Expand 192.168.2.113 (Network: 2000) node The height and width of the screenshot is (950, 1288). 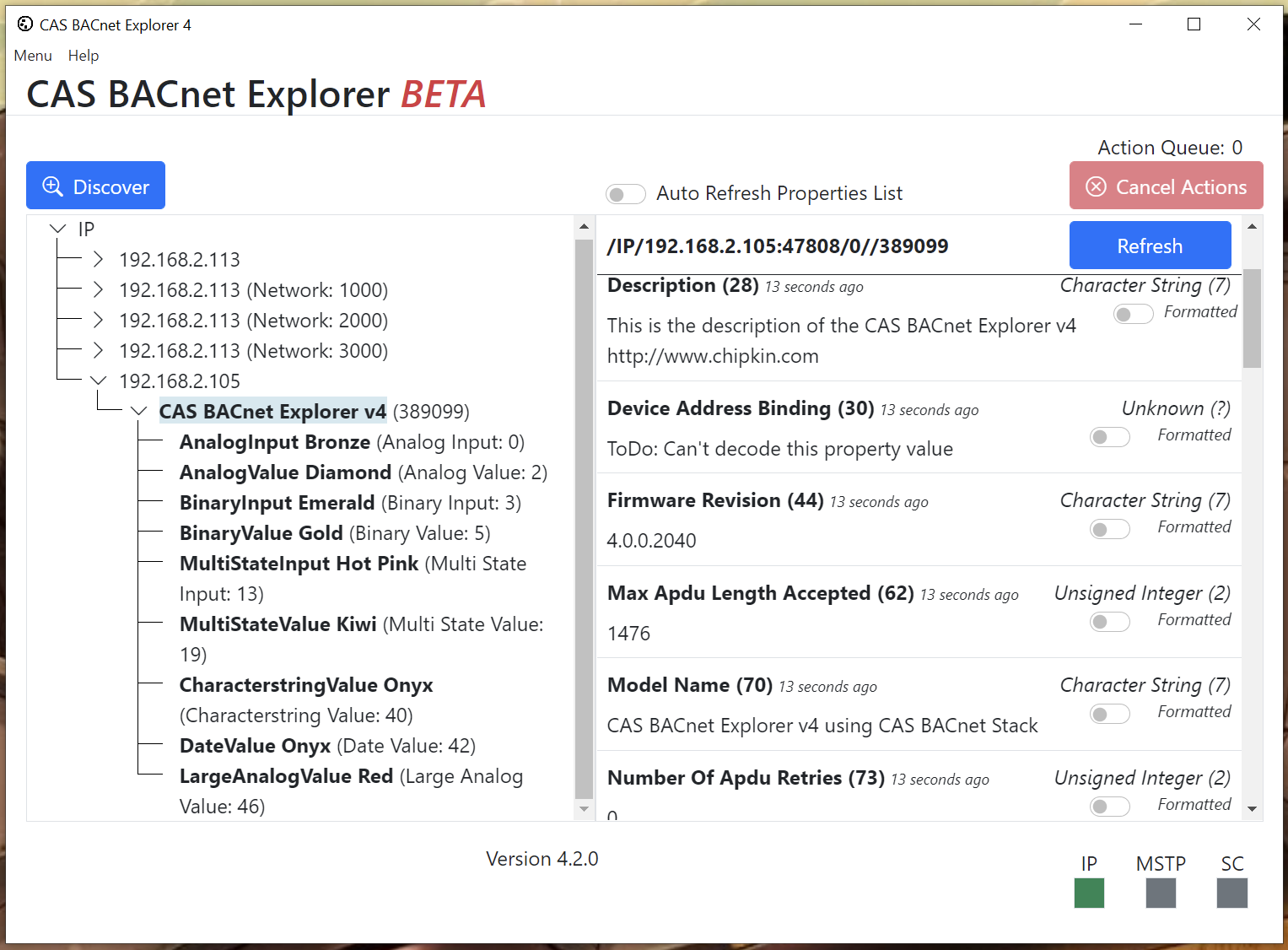(x=98, y=320)
